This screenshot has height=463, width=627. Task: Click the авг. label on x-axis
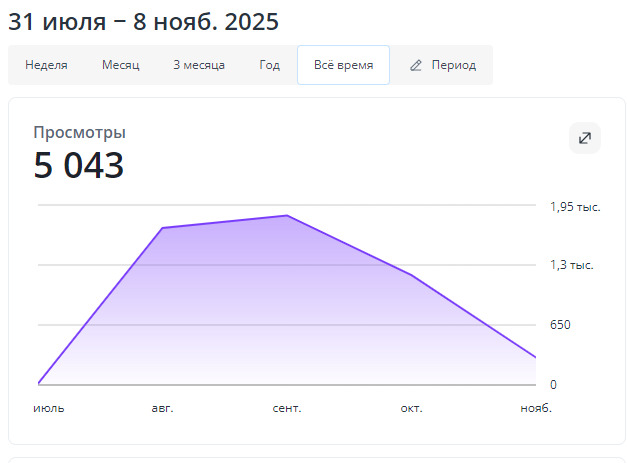[x=162, y=408]
